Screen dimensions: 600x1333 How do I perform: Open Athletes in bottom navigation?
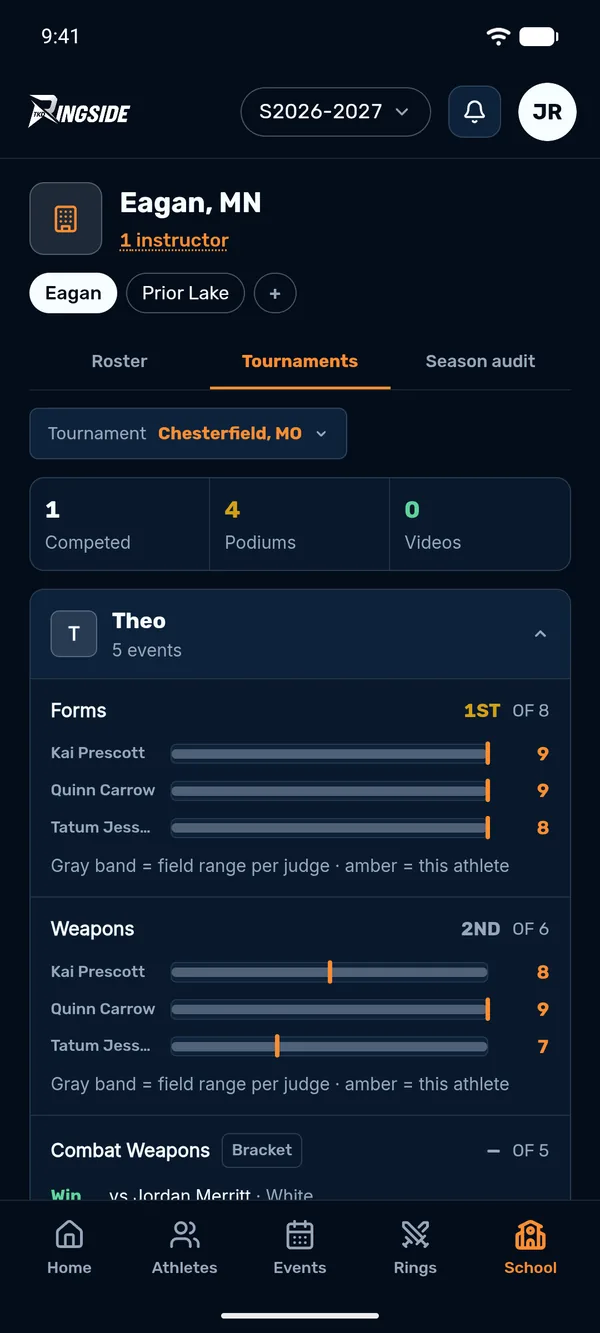(184, 1247)
